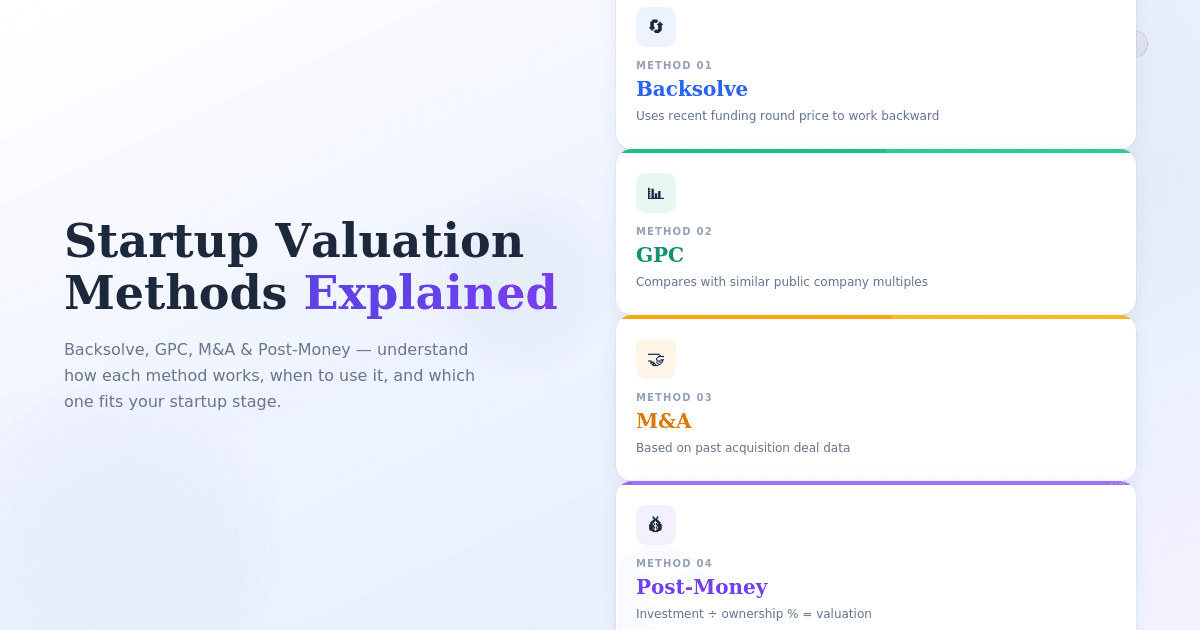
Task: Click the purple-tinted dollar icon for Method 04
Action: tap(656, 525)
